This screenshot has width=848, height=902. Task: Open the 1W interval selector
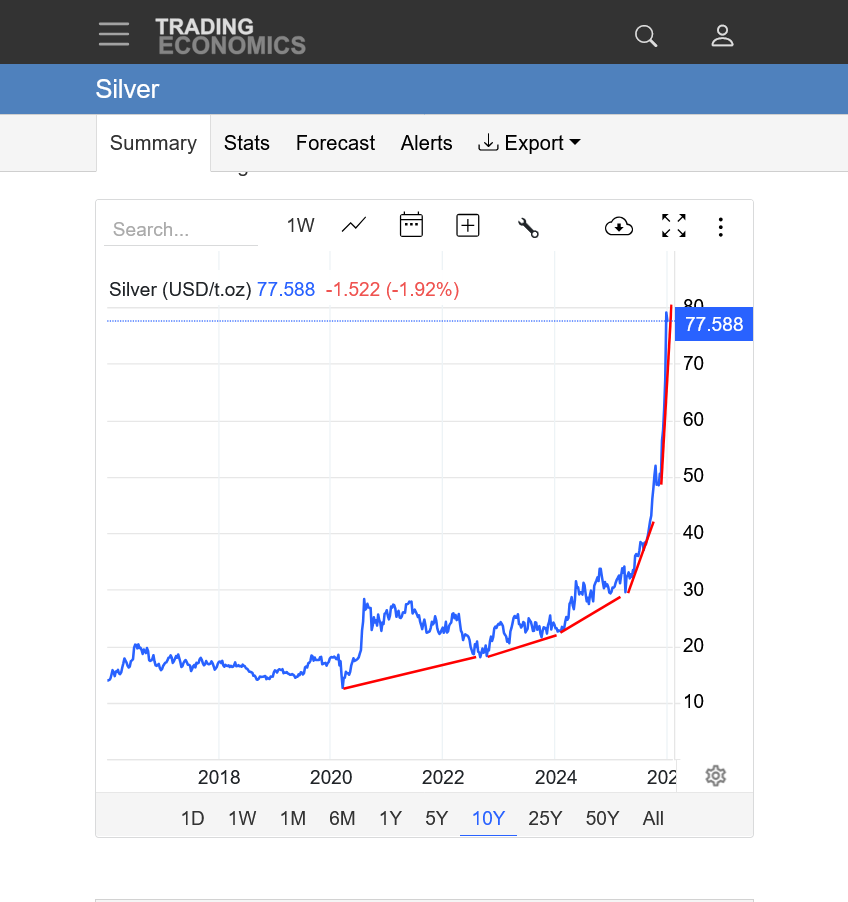(300, 225)
